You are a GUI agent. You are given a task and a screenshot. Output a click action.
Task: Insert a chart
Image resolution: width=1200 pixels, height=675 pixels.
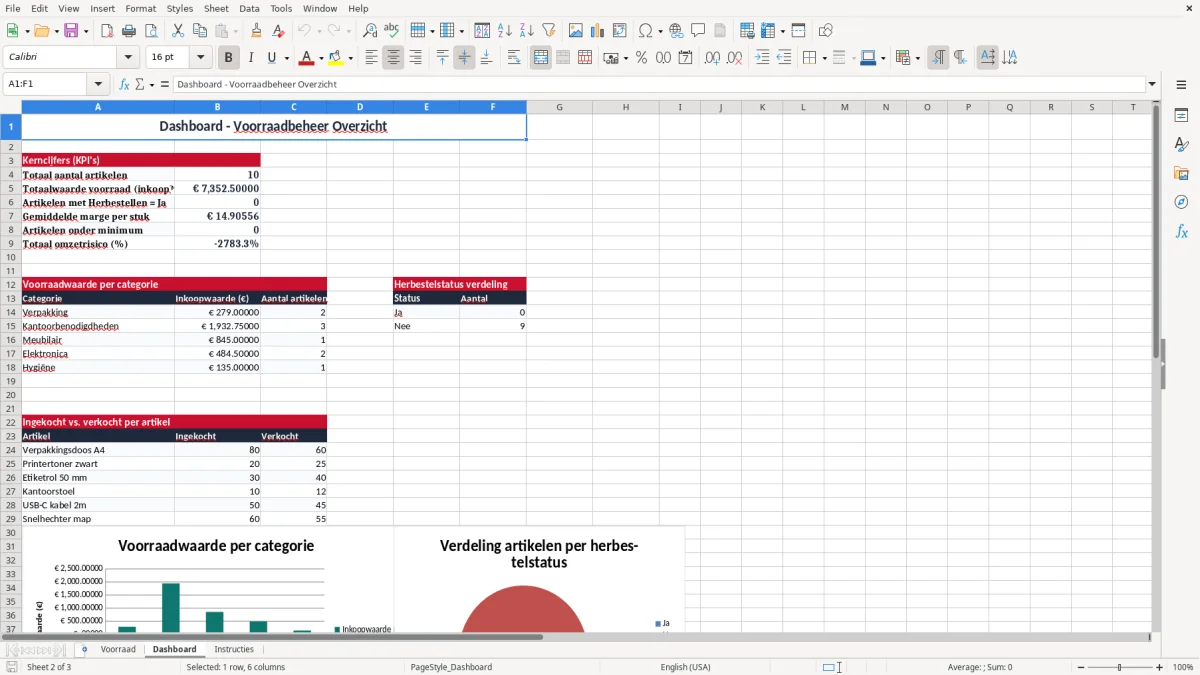598,31
